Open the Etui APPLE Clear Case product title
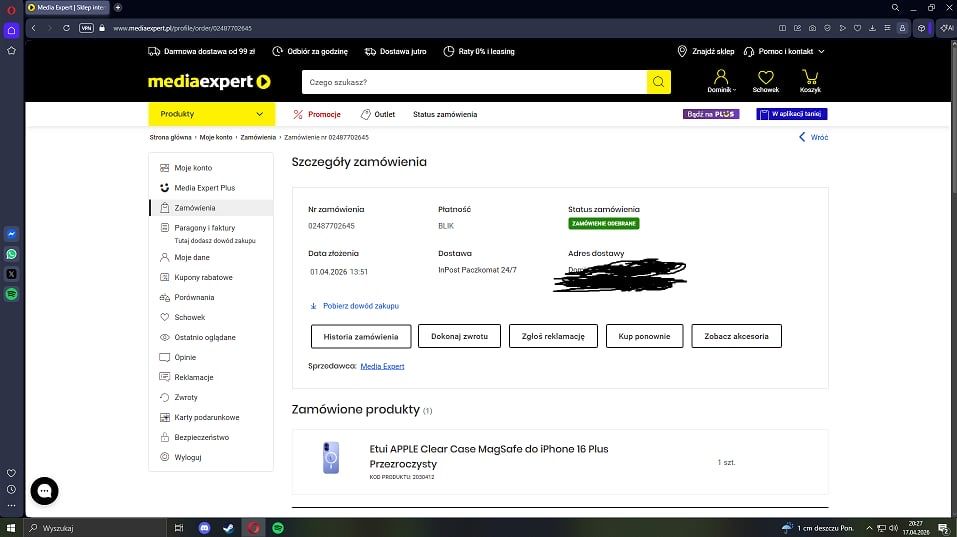The height and width of the screenshot is (537, 957). 488,456
